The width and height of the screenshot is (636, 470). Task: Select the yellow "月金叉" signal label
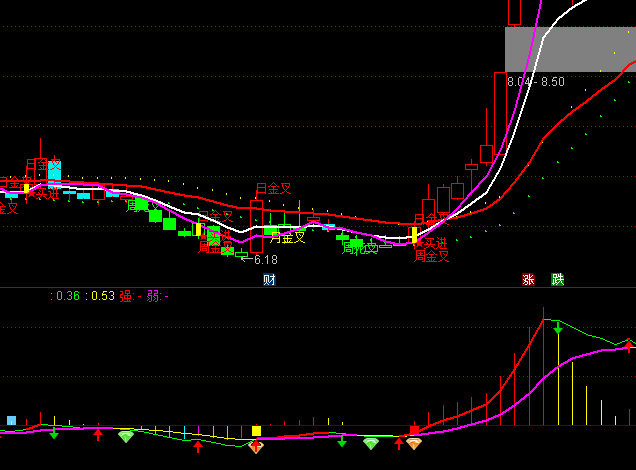287,237
